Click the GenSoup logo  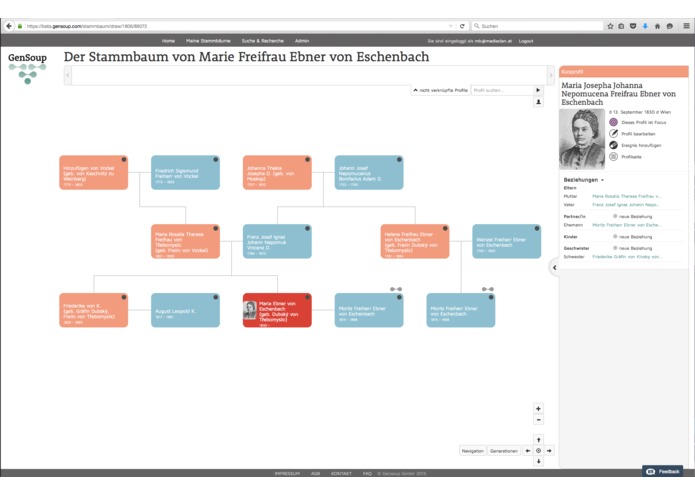tap(27, 67)
